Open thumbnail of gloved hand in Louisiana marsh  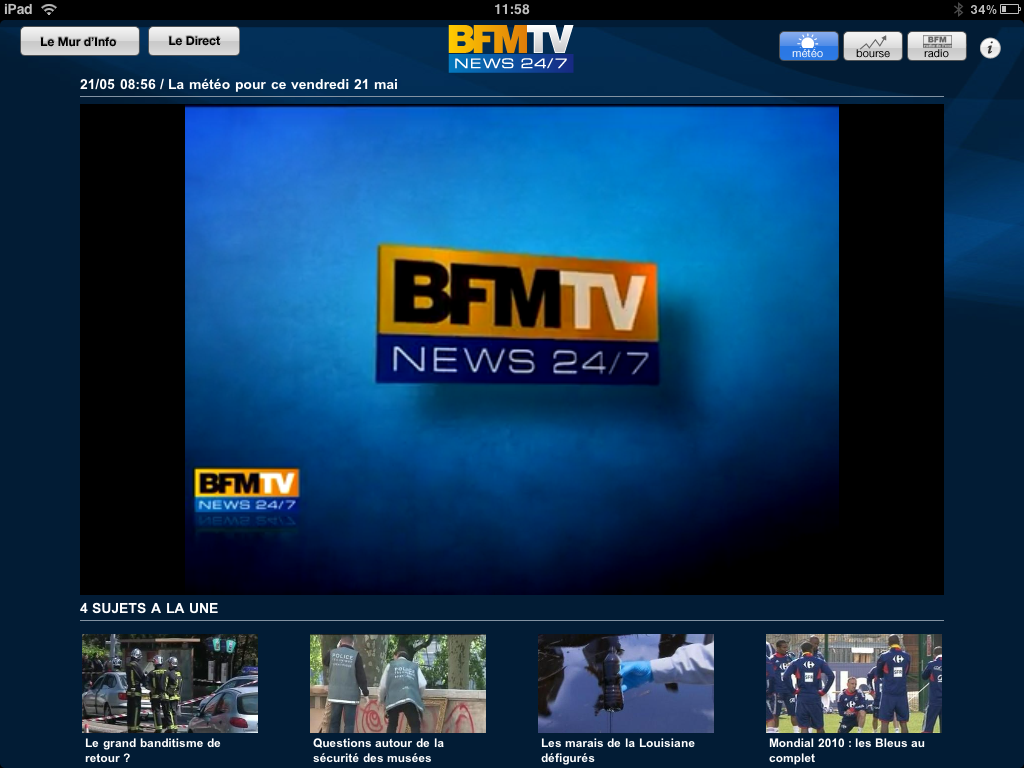pyautogui.click(x=626, y=683)
